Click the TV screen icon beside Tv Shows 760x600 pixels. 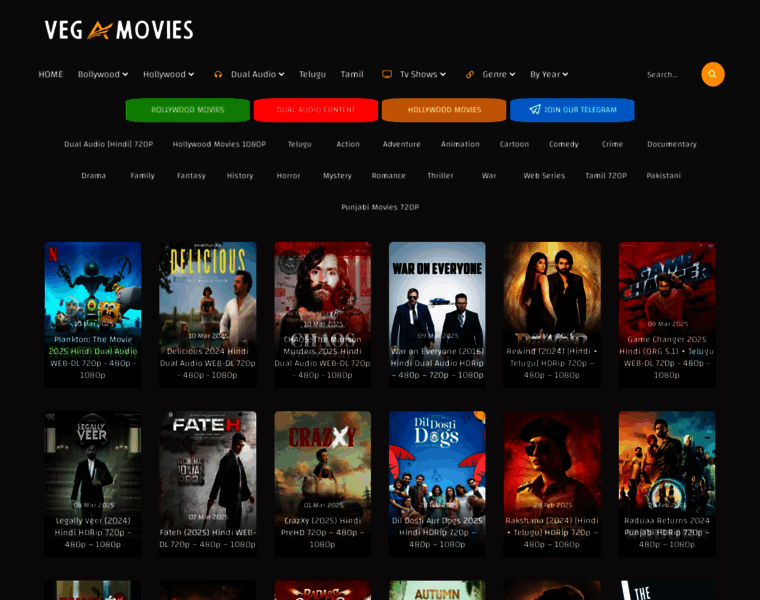[x=387, y=74]
